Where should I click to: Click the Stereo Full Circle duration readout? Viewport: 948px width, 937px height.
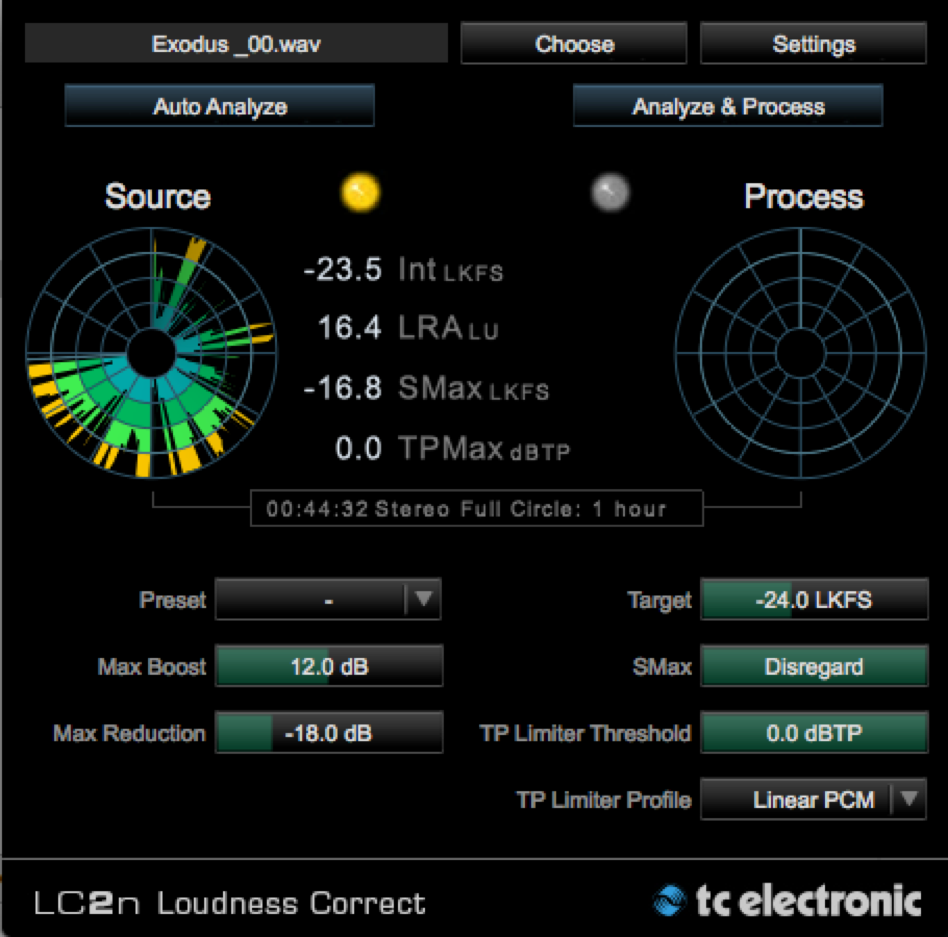477,508
